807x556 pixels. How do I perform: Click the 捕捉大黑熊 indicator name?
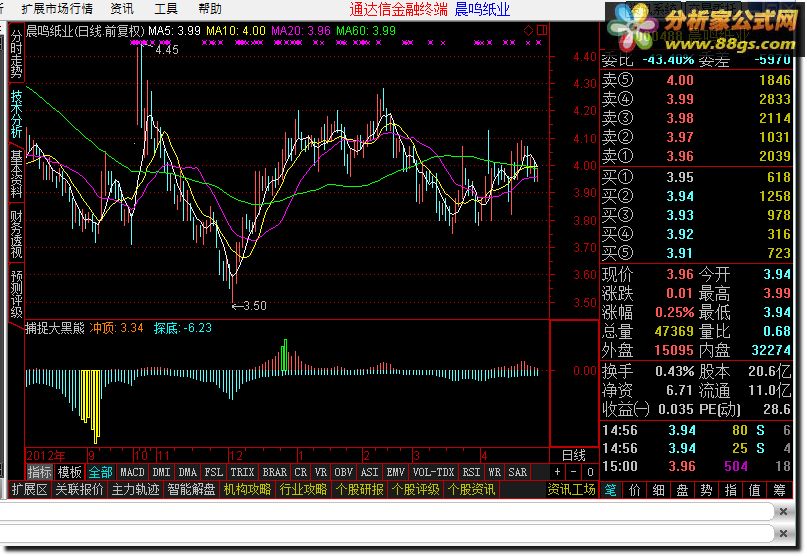[x=55, y=328]
